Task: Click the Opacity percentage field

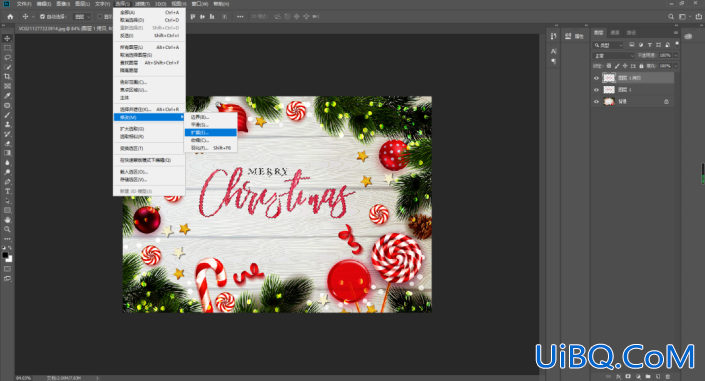Action: point(666,55)
